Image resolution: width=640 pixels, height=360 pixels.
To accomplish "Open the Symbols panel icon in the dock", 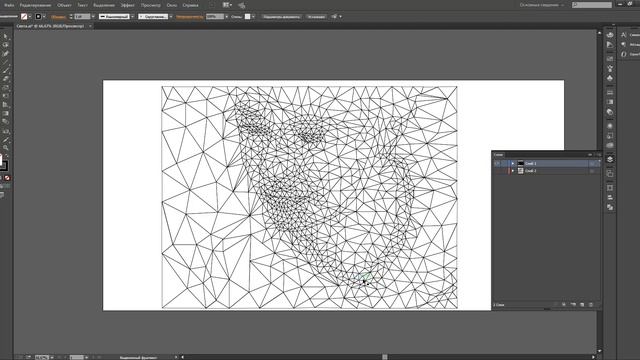I will pyautogui.click(x=610, y=78).
